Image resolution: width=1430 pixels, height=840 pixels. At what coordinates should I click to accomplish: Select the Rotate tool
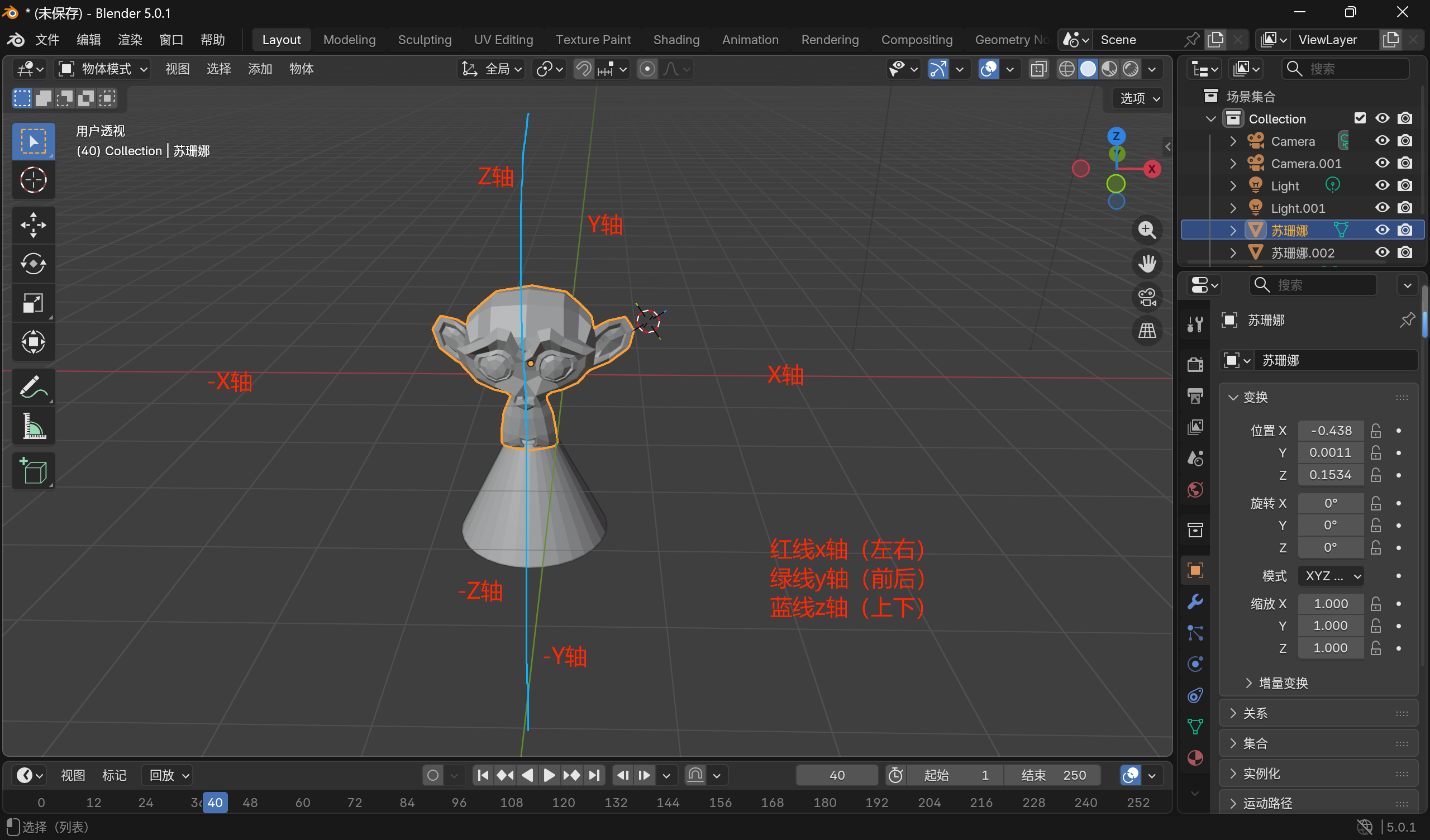[33, 264]
